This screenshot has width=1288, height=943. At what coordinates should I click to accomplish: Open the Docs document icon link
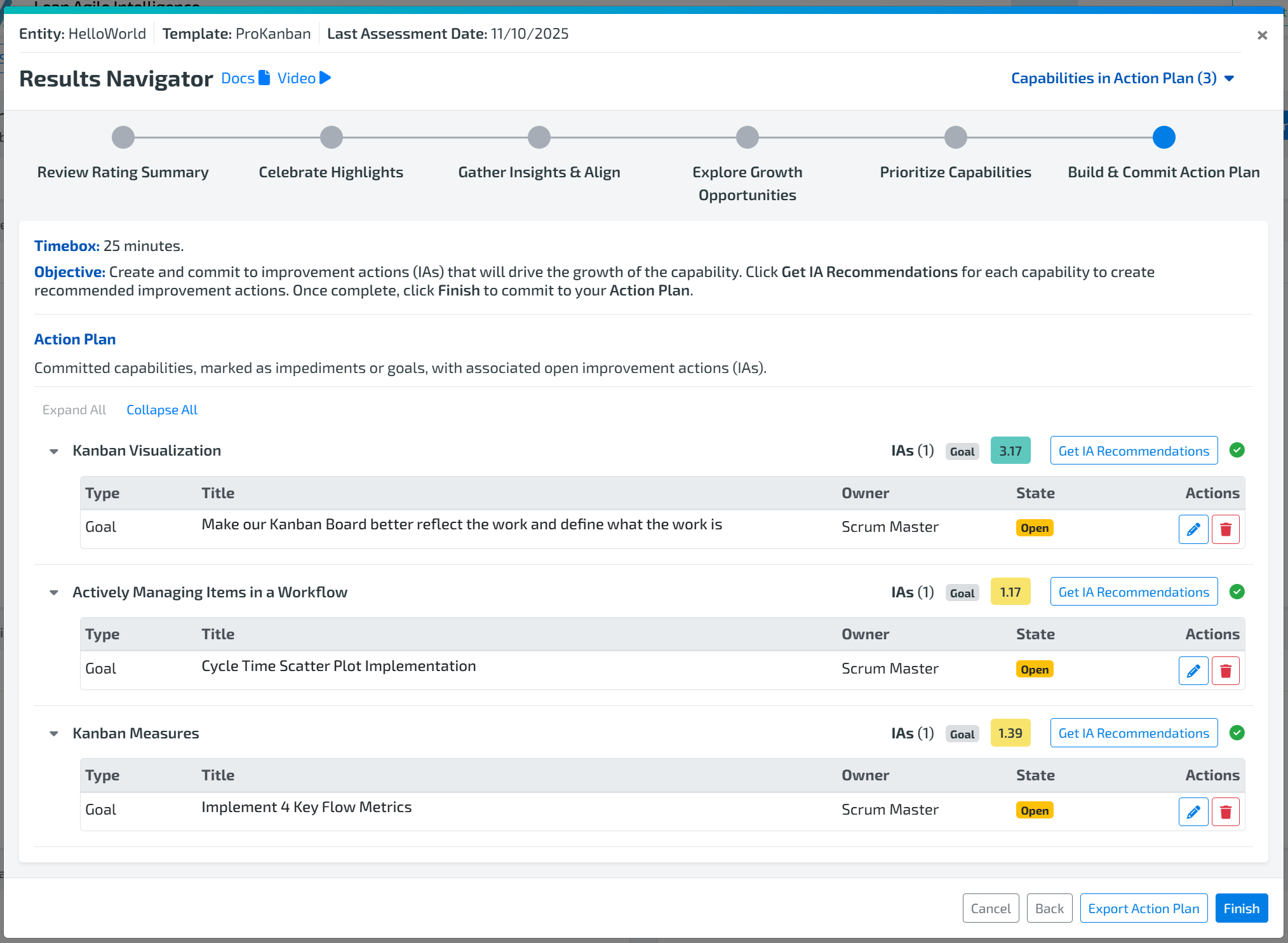click(x=265, y=78)
